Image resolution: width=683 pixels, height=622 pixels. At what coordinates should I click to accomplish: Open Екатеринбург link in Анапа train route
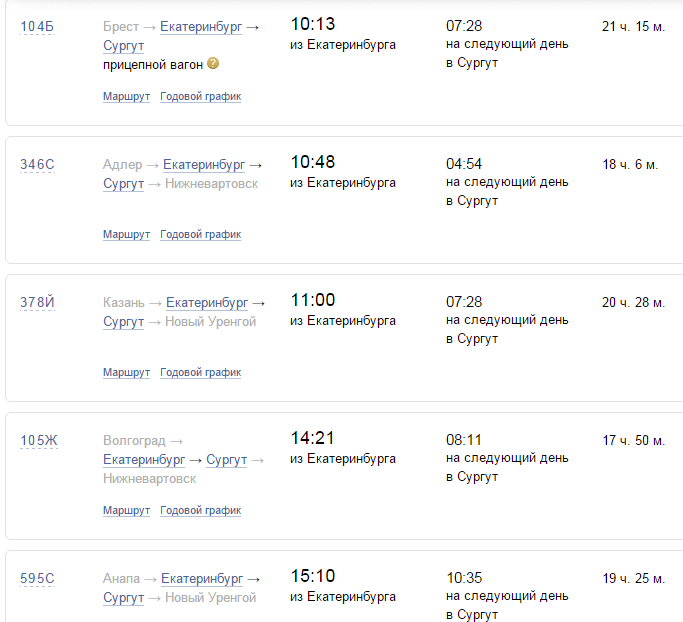click(x=202, y=579)
